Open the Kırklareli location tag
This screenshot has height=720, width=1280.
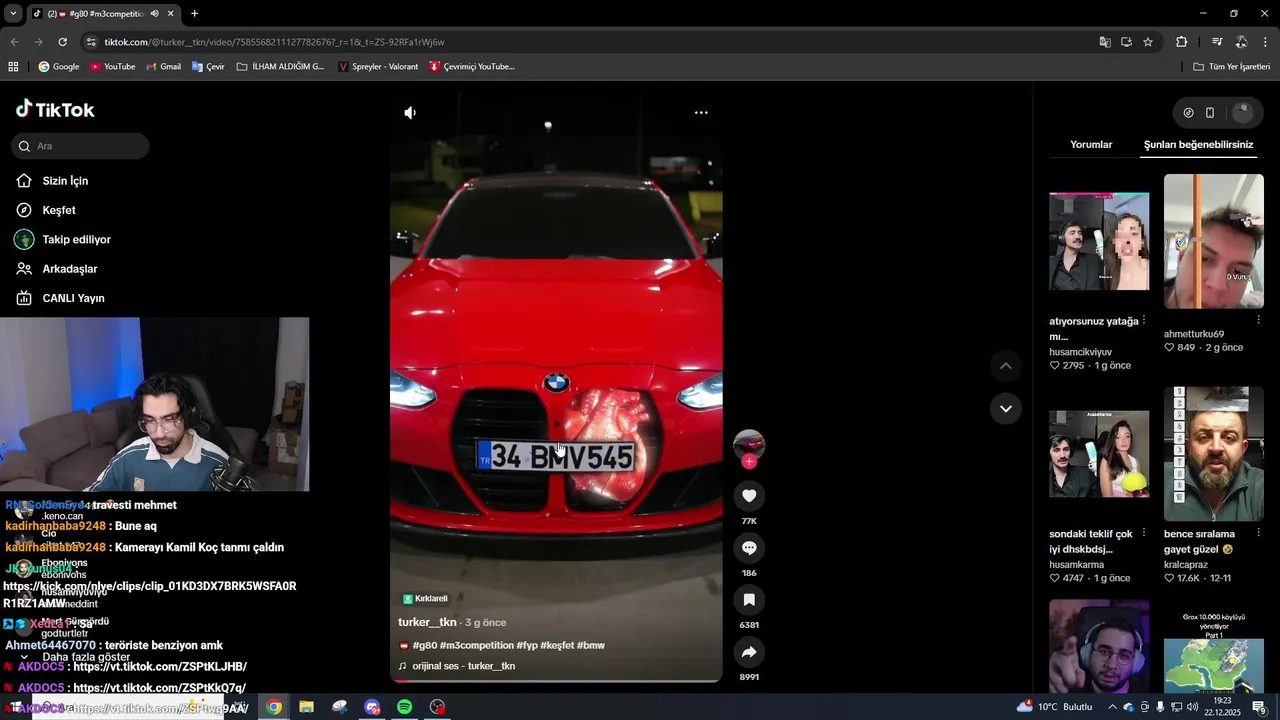425,599
